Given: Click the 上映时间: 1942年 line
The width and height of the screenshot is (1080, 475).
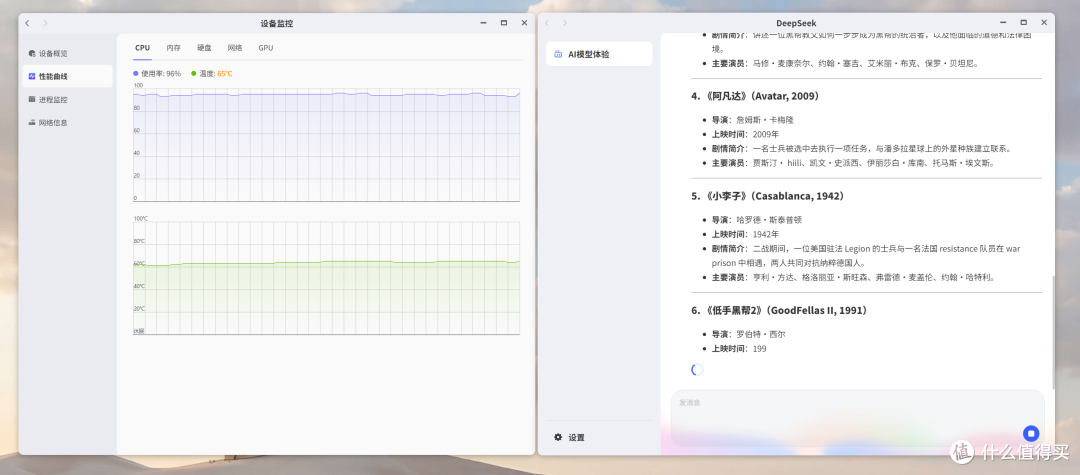Looking at the screenshot, I should click(x=745, y=234).
